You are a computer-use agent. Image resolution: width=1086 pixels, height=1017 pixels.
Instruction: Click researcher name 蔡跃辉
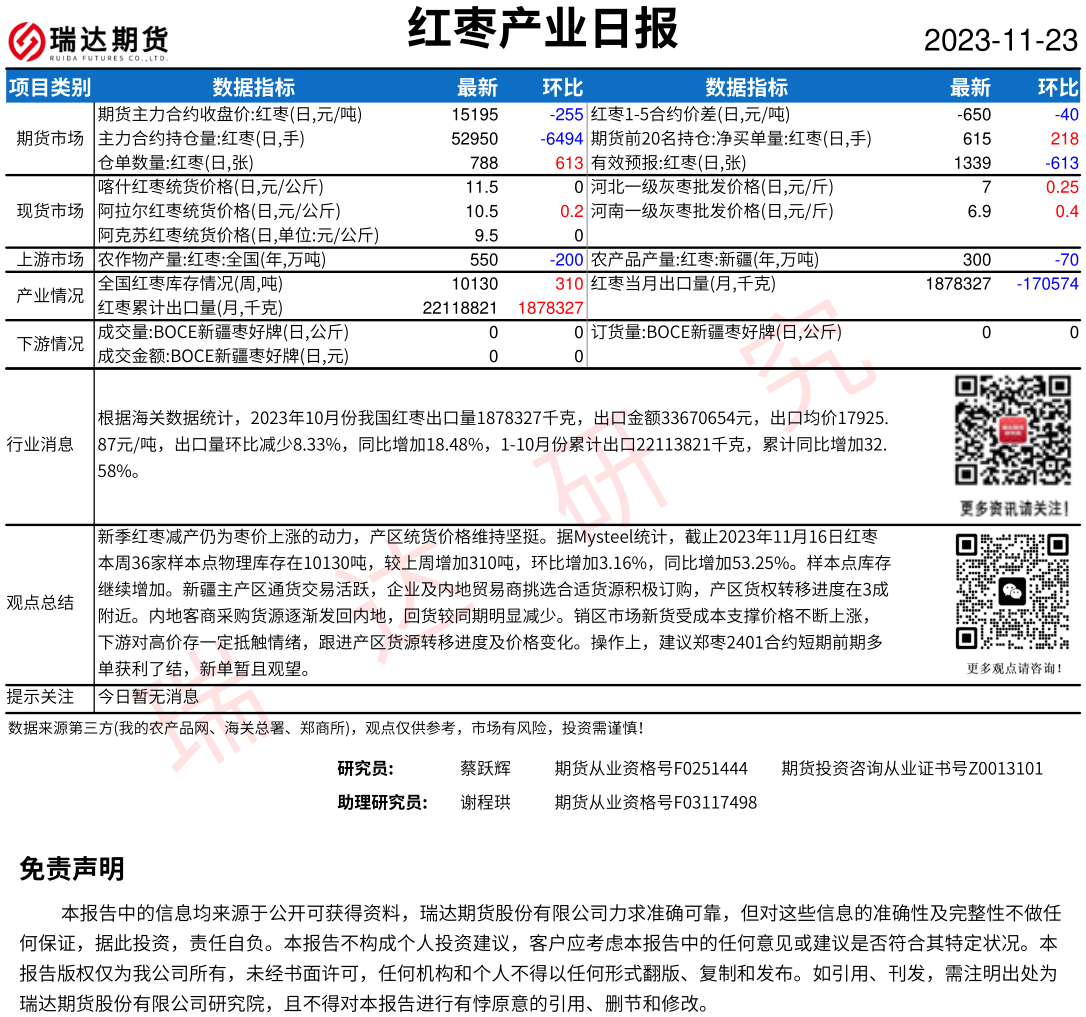(485, 769)
